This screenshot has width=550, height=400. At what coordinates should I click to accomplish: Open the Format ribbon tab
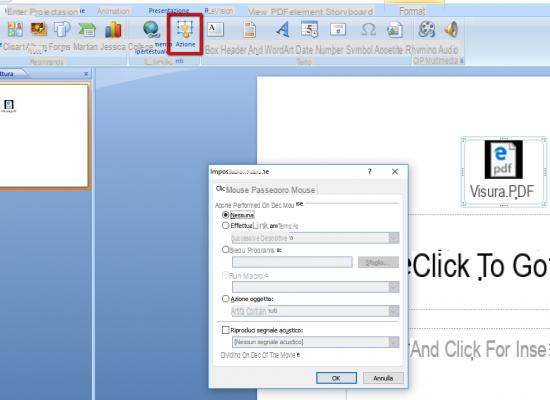412,11
